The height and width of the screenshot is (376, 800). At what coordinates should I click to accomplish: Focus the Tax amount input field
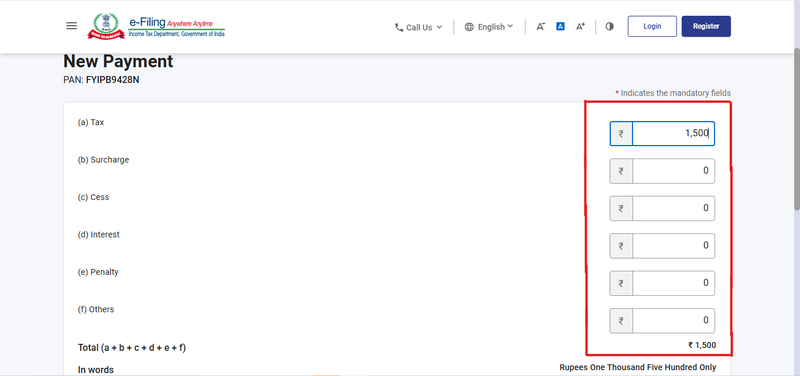(x=673, y=134)
